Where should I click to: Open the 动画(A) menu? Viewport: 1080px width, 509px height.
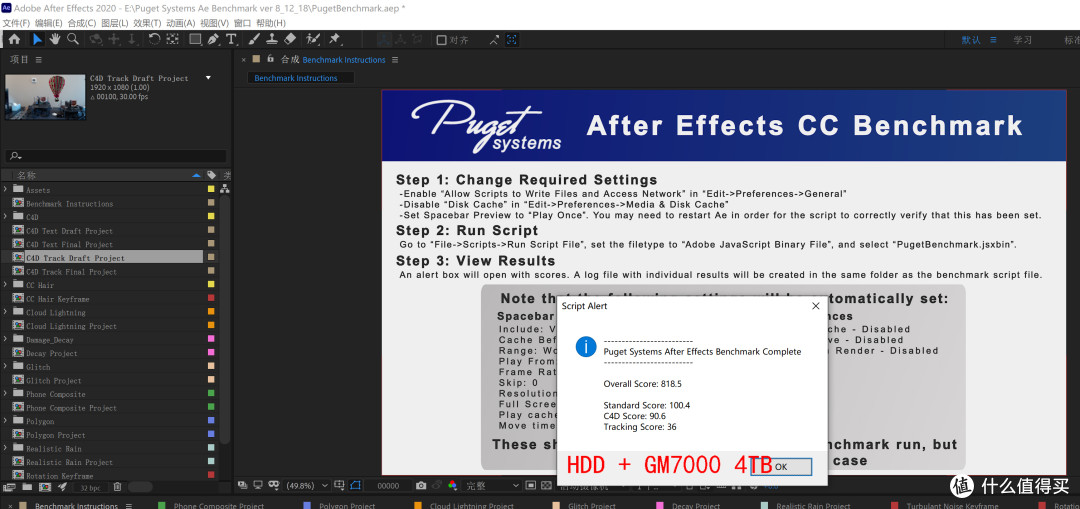(x=180, y=23)
